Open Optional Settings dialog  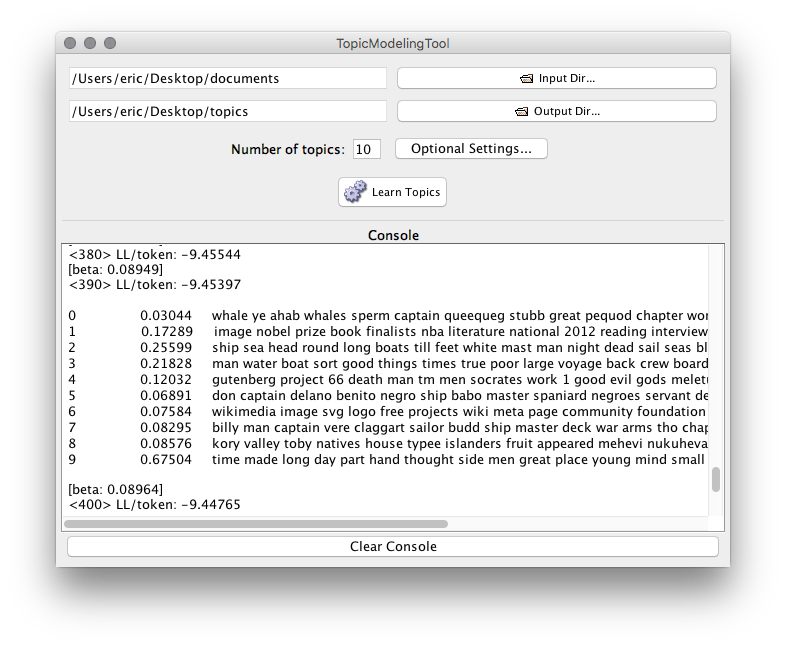coord(471,149)
